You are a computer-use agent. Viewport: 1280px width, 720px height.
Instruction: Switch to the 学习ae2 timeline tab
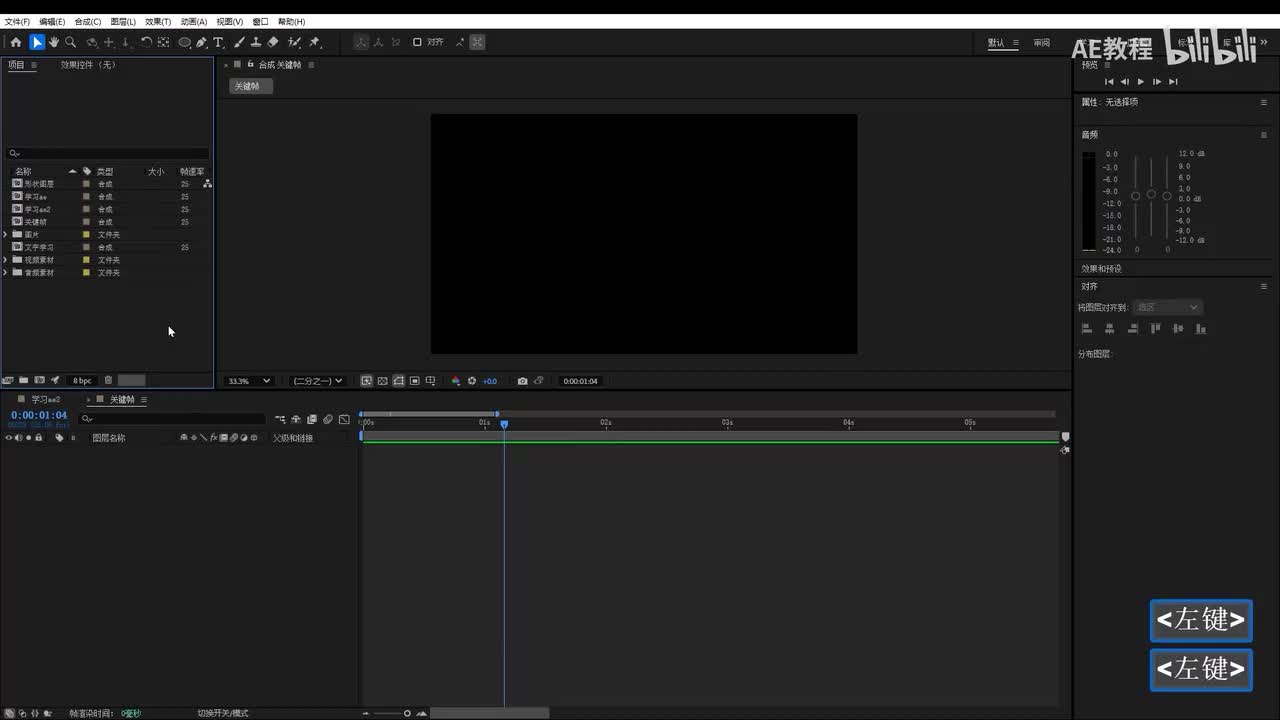[45, 400]
